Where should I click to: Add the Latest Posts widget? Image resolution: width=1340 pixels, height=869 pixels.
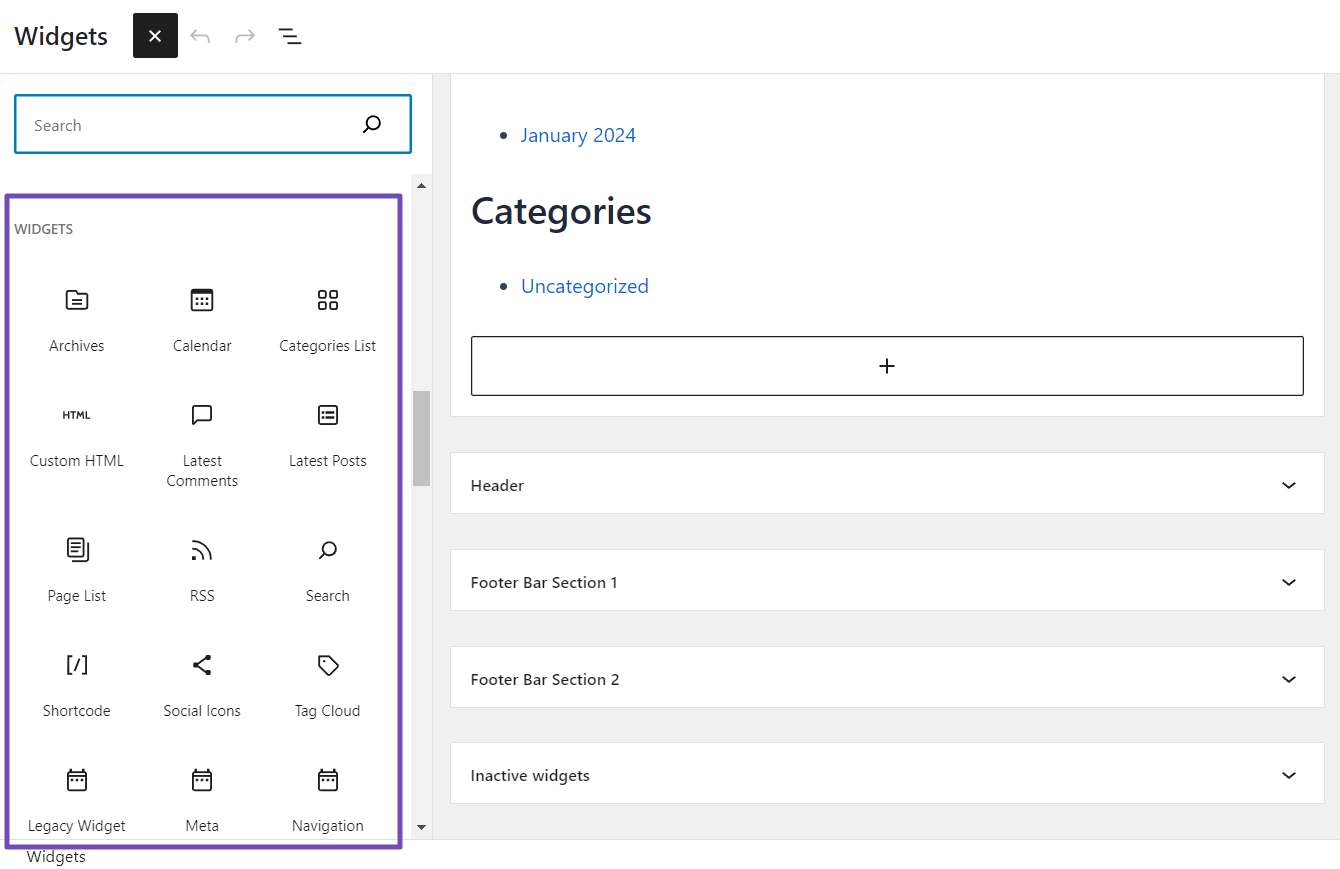[x=328, y=436]
